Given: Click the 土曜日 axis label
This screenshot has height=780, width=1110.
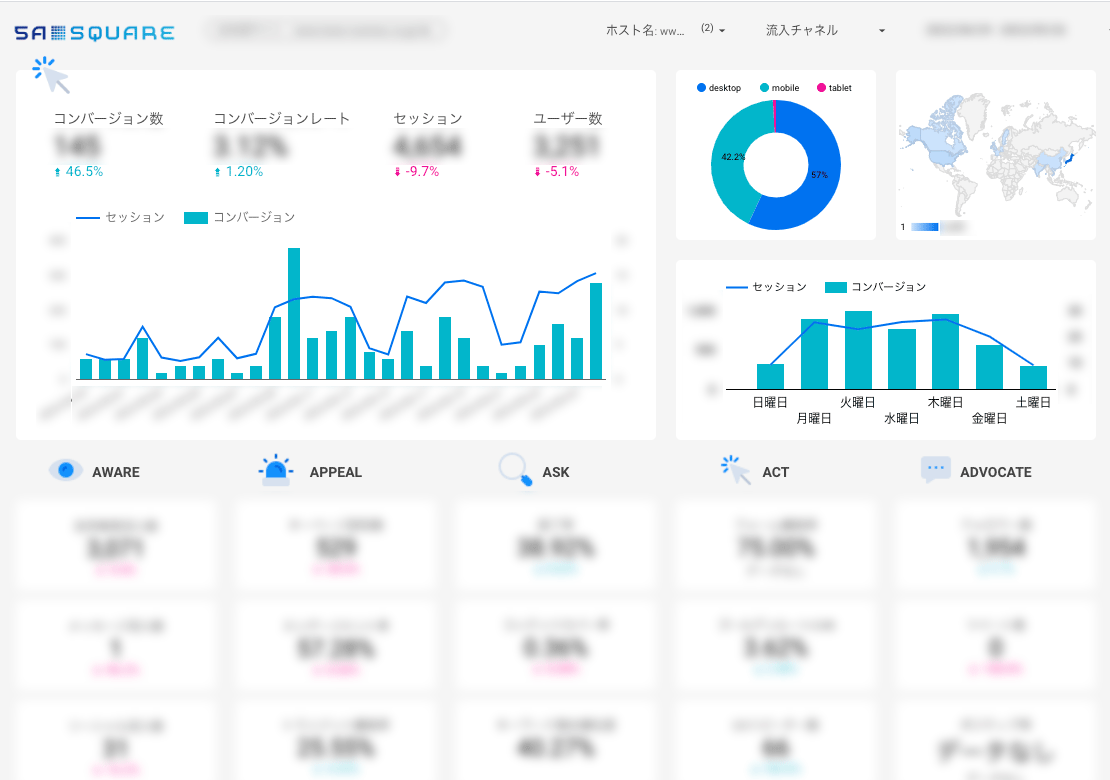Looking at the screenshot, I should (x=1033, y=402).
